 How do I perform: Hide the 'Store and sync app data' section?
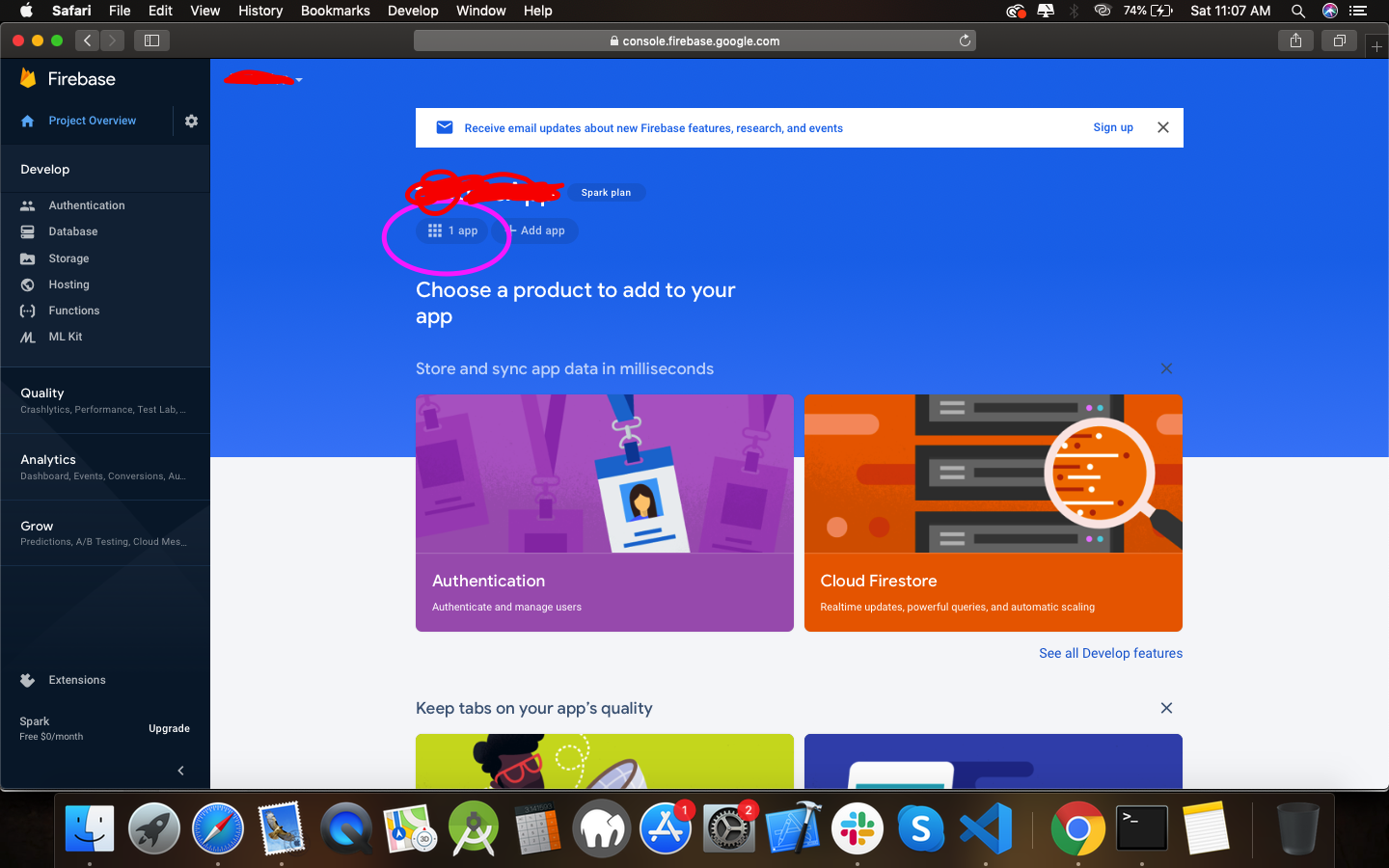click(1166, 368)
